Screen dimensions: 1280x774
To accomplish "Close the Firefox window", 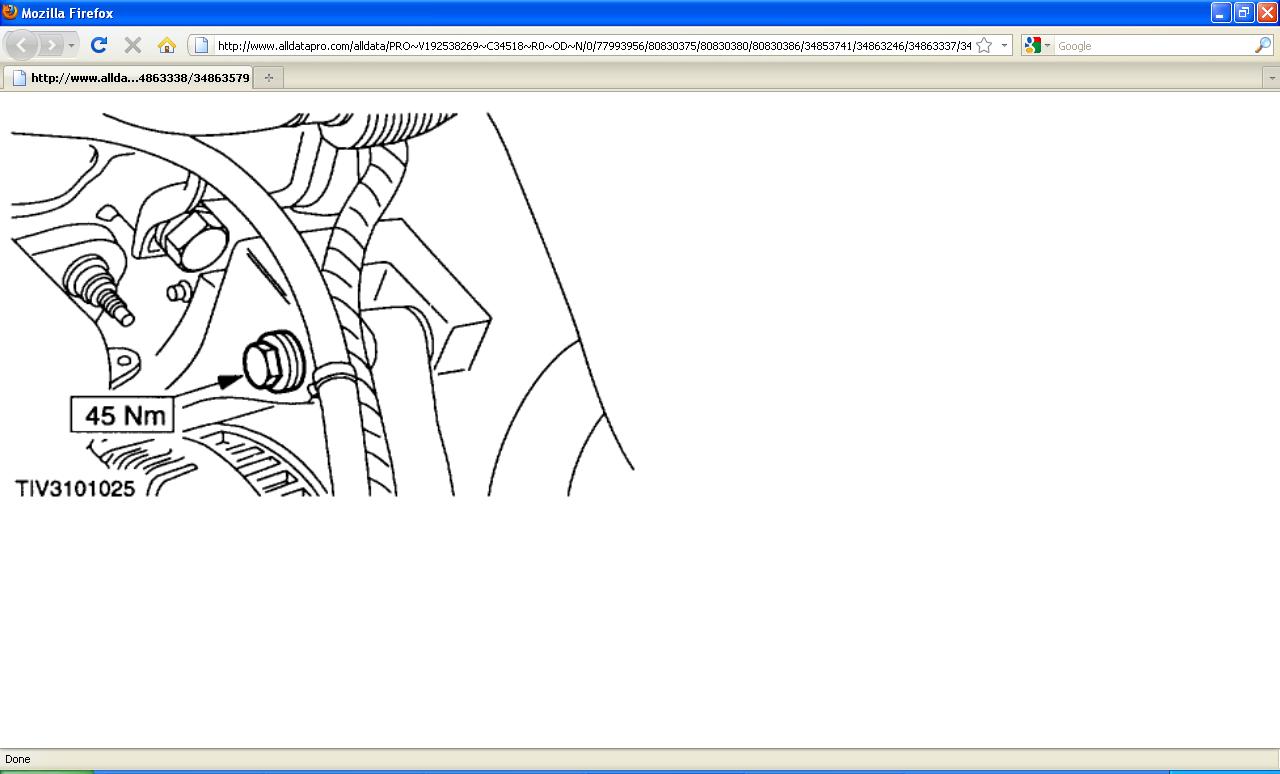I will pyautogui.click(x=1267, y=13).
